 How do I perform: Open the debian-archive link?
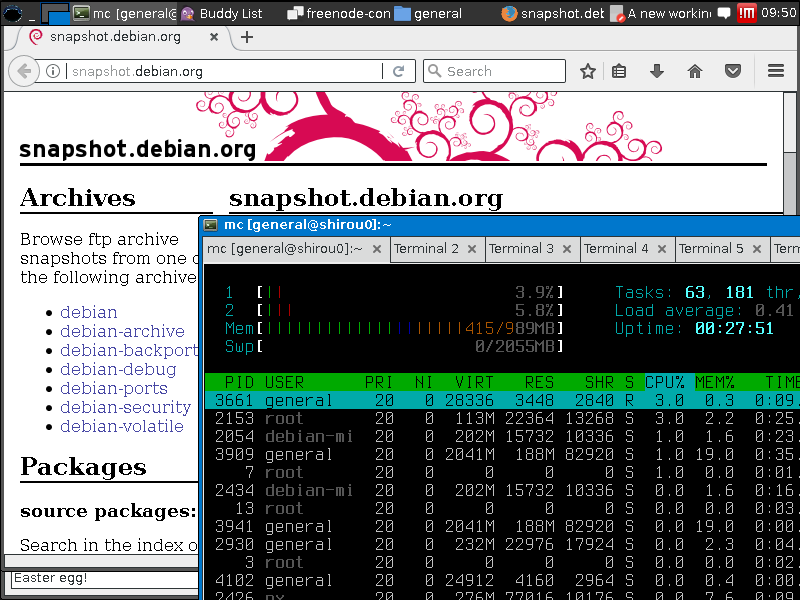pyautogui.click(x=122, y=331)
